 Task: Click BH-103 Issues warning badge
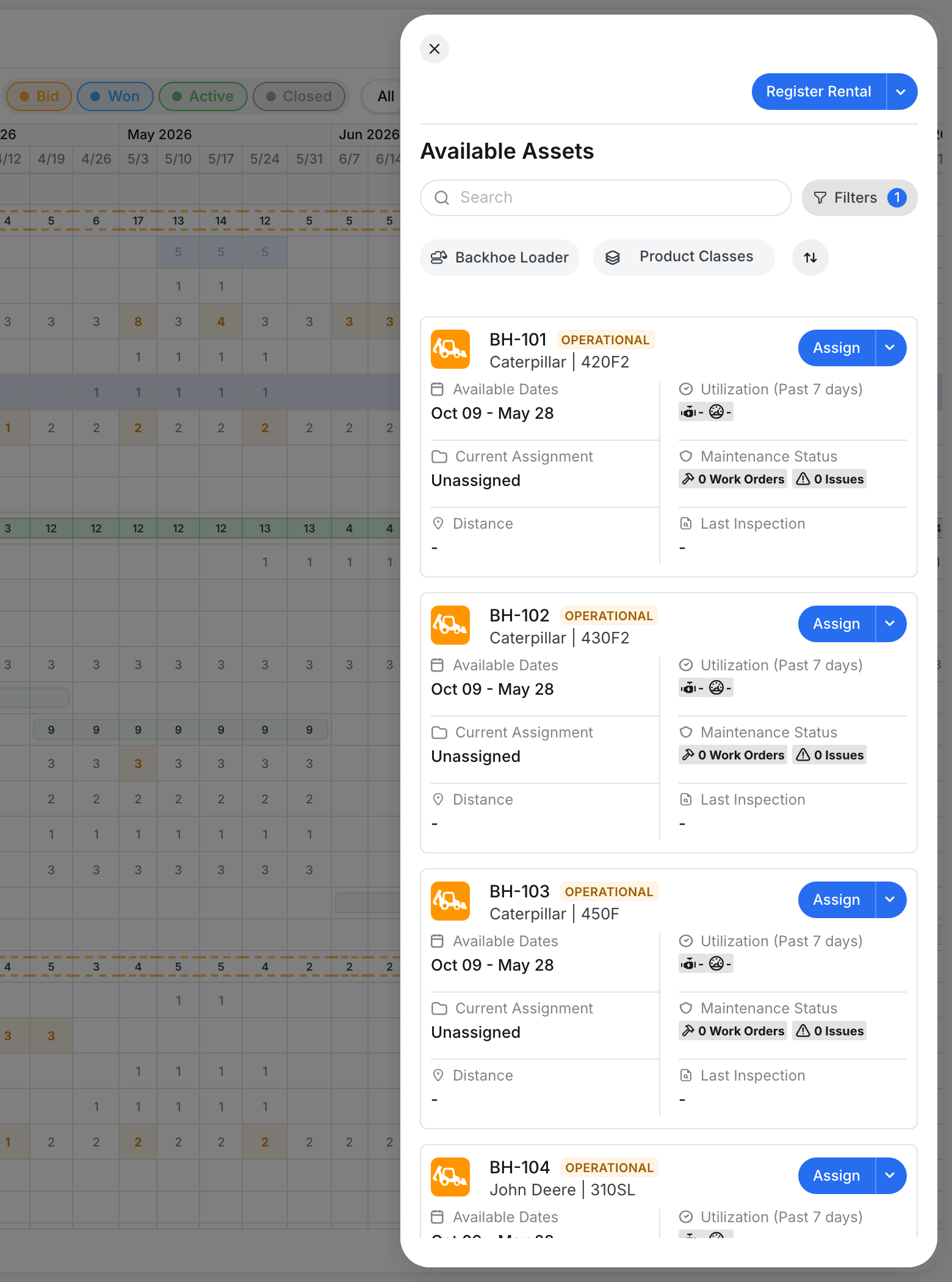click(x=830, y=1031)
